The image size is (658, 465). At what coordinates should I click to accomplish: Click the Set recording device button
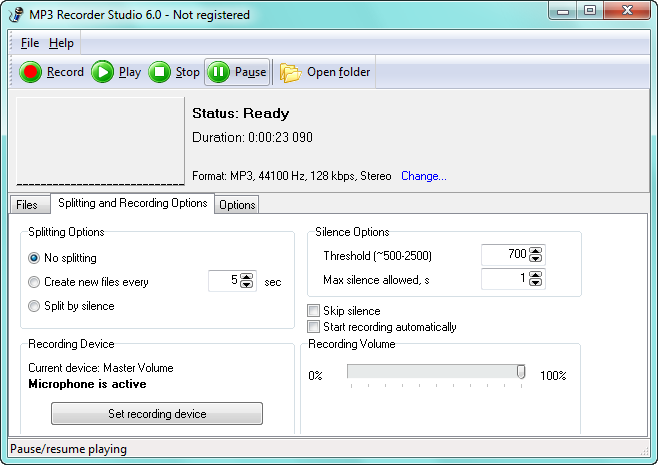[x=157, y=413]
